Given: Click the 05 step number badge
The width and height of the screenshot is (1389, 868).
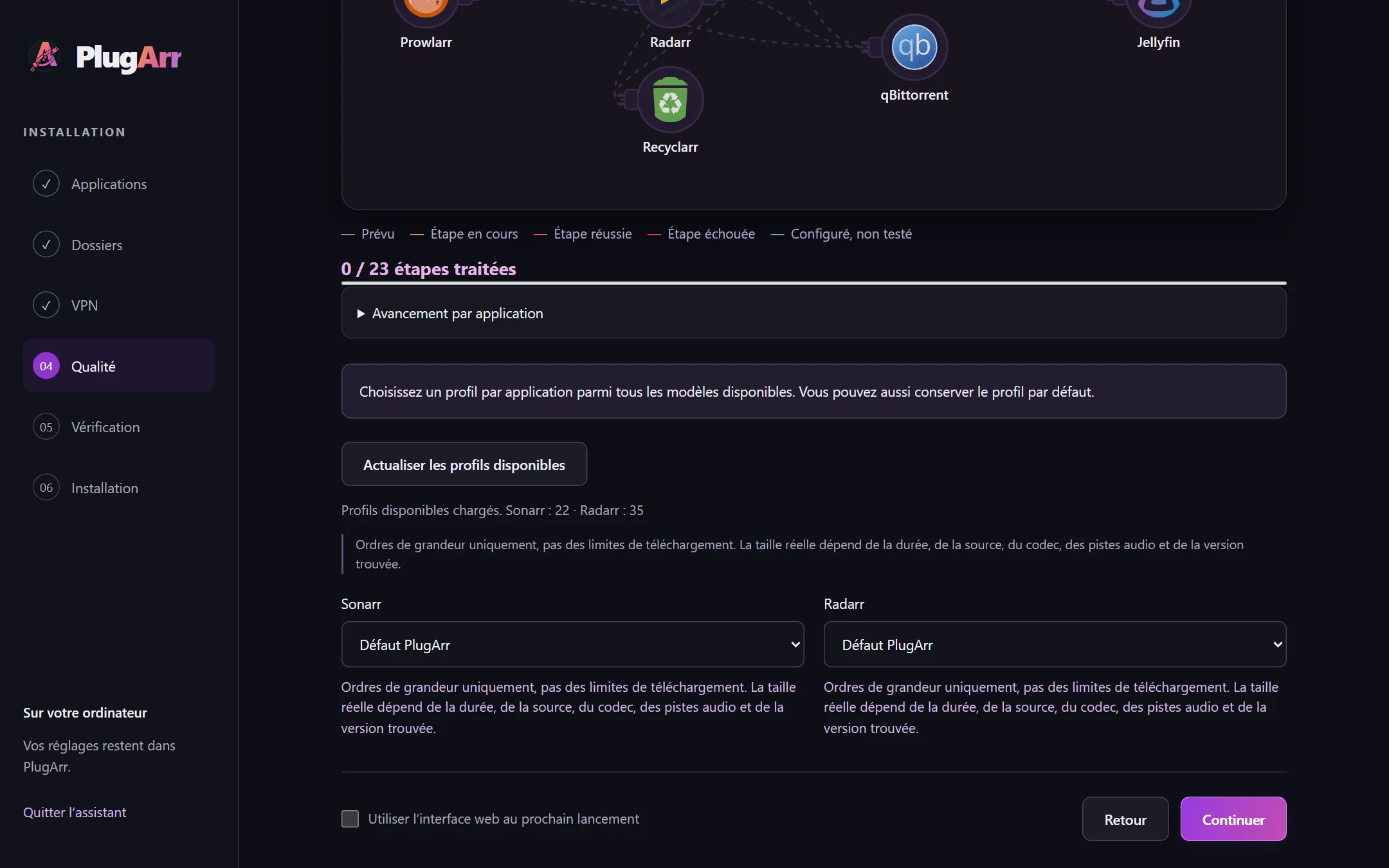Looking at the screenshot, I should coord(46,427).
